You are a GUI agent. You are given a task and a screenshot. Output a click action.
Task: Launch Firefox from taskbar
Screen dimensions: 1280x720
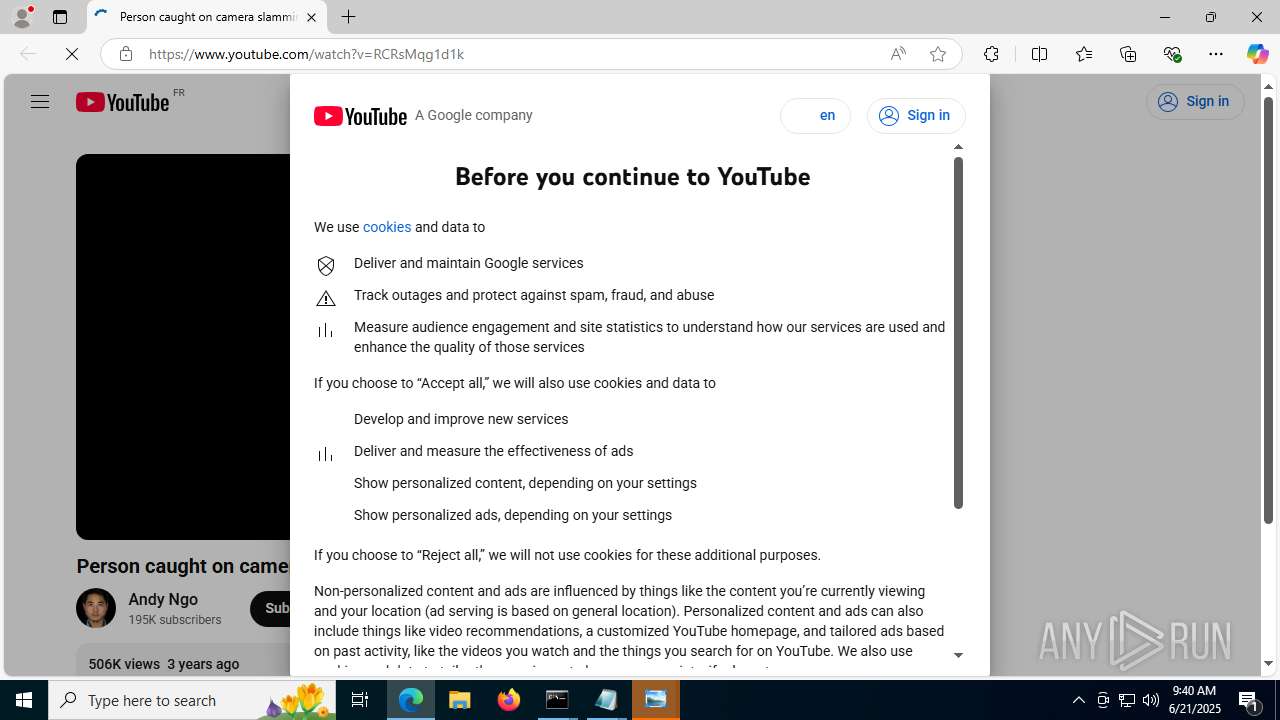tap(509, 700)
